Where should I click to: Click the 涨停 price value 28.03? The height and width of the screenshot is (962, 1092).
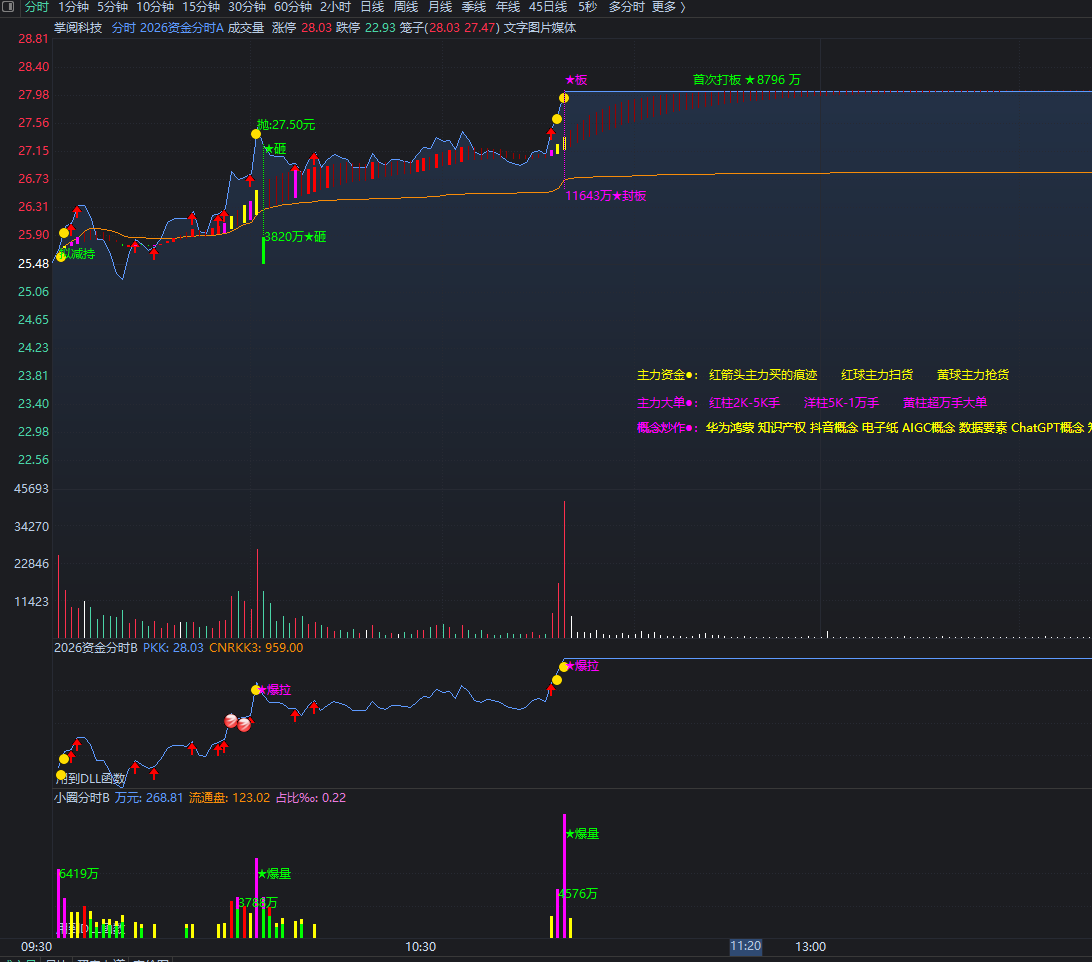pyautogui.click(x=316, y=28)
